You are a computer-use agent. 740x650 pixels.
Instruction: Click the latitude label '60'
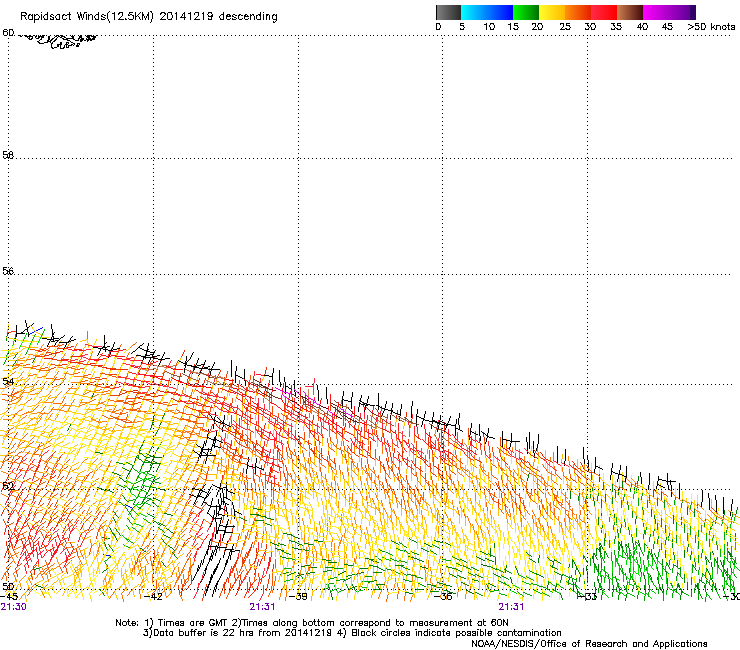(8, 33)
